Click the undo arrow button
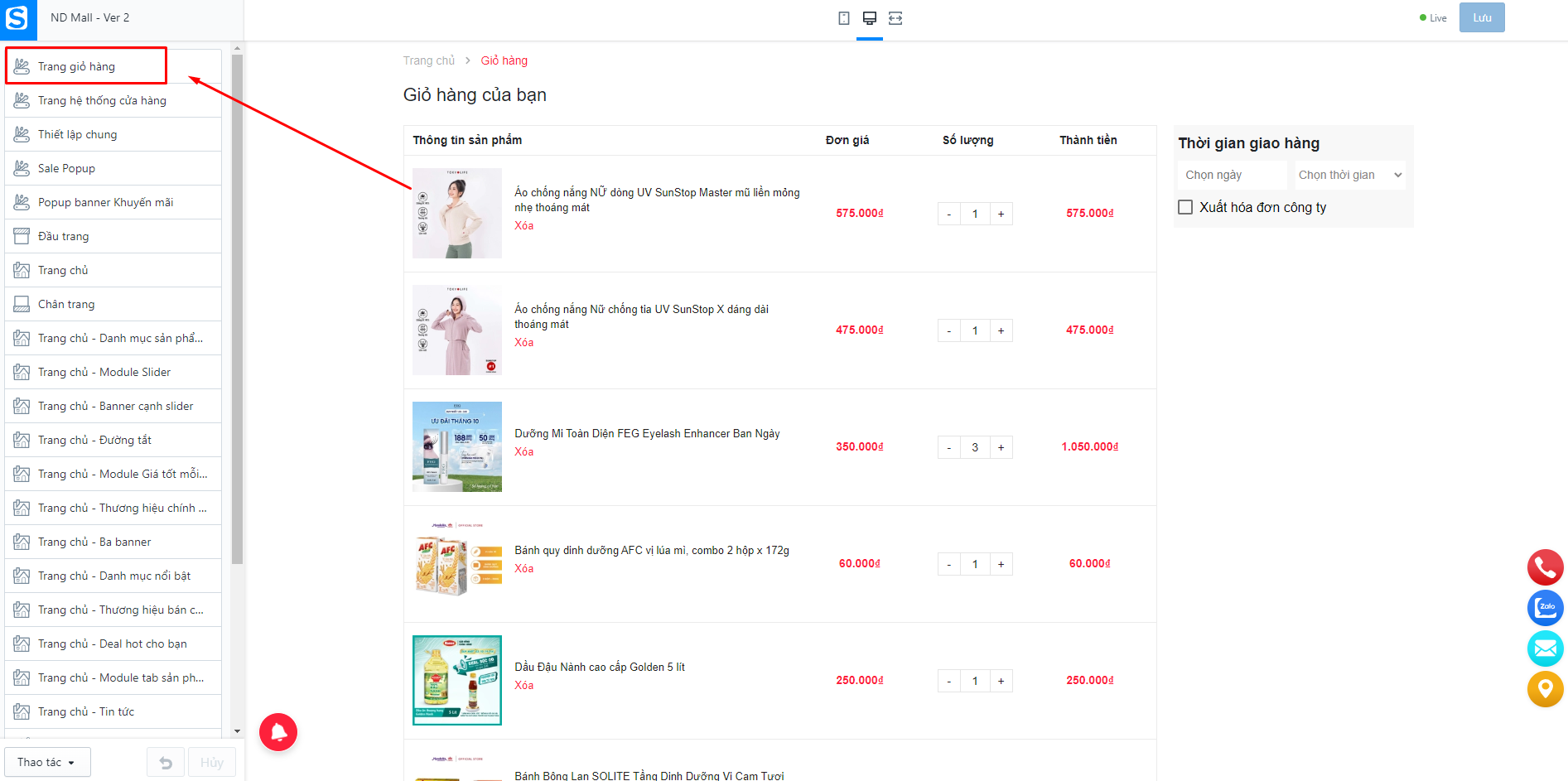Viewport: 1568px width, 781px height. point(166,763)
